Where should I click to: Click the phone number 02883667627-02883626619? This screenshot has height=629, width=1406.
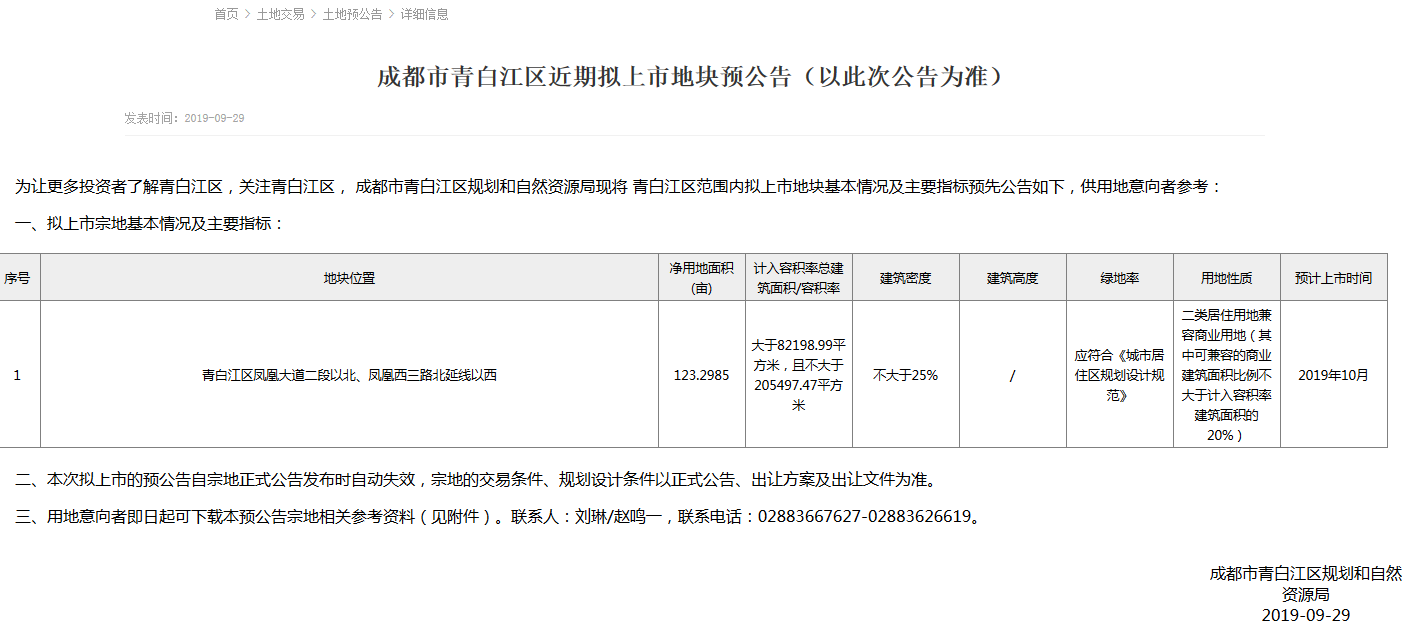tap(865, 517)
